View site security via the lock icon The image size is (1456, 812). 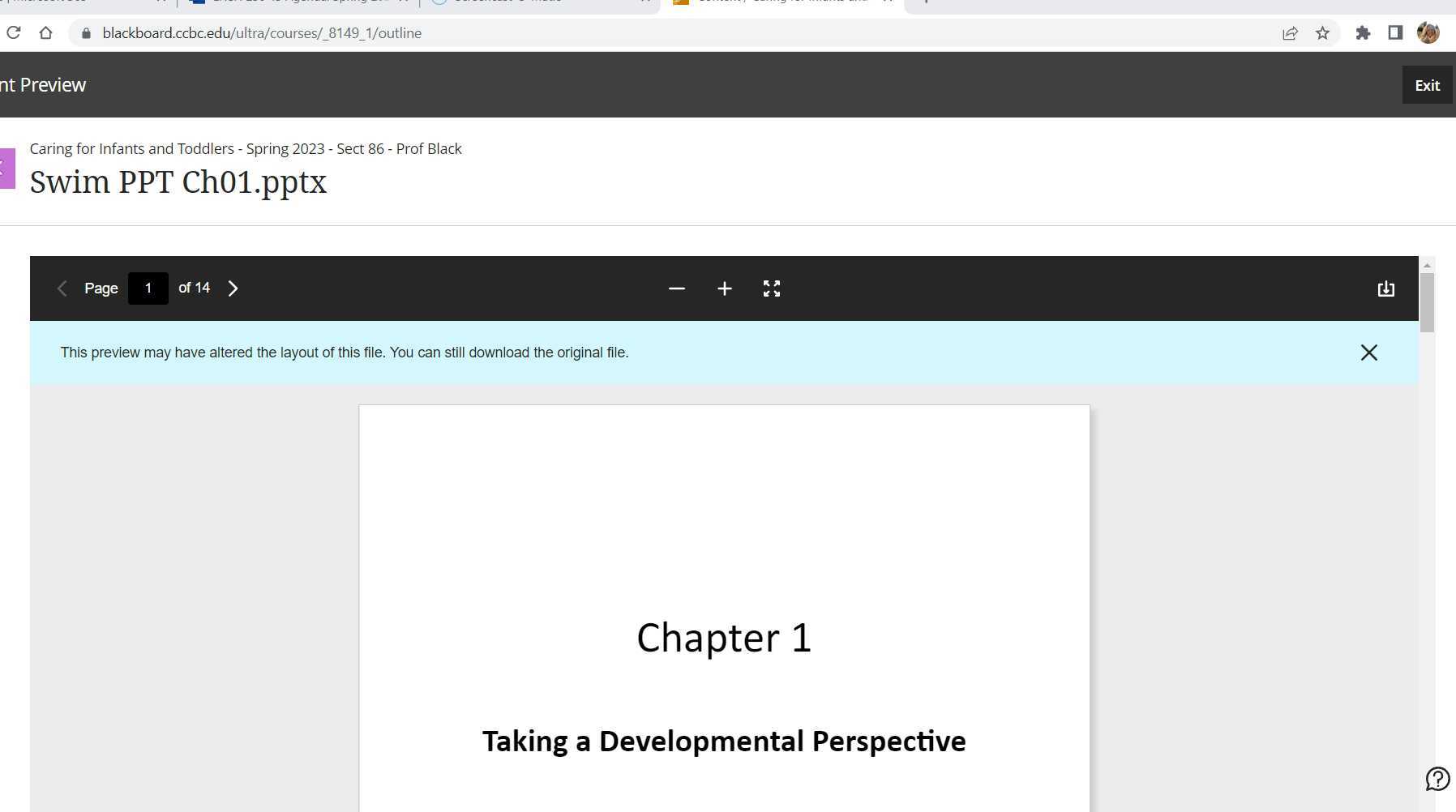pos(84,33)
